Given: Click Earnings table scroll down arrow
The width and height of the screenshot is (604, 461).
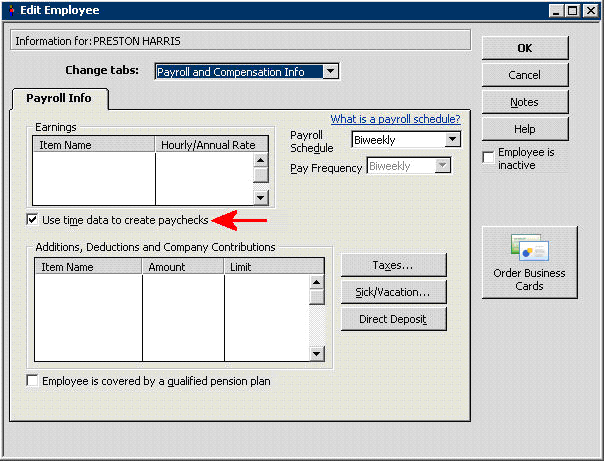Looking at the screenshot, I should (x=261, y=198).
